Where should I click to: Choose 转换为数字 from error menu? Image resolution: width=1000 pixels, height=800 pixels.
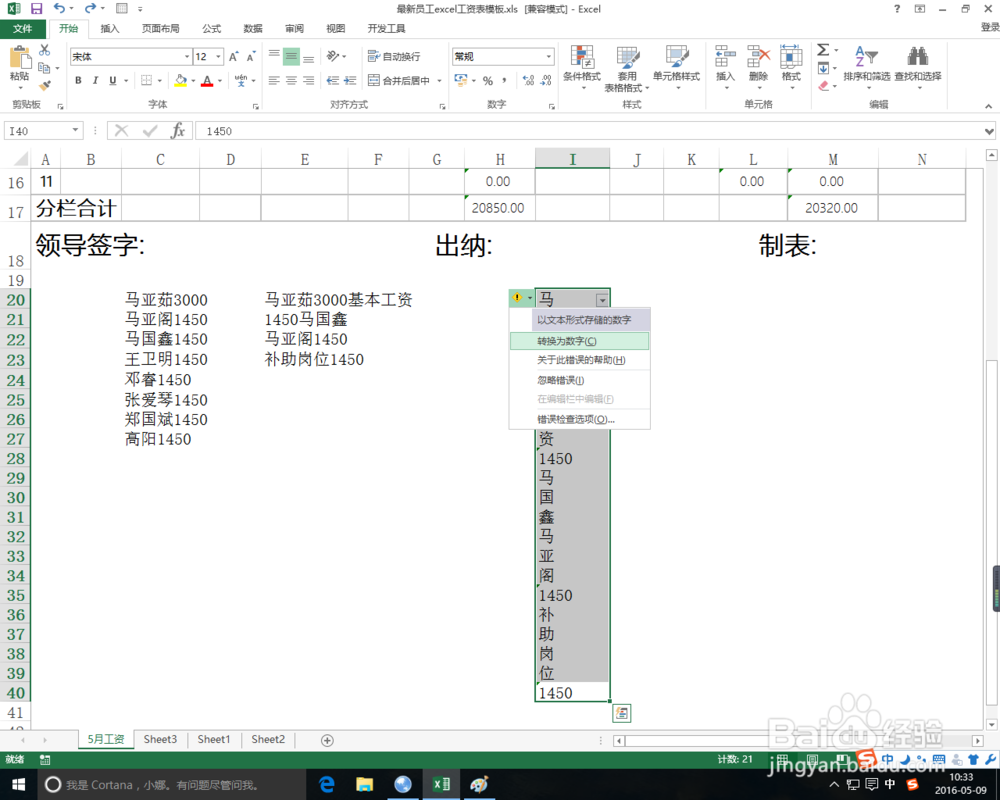coord(579,341)
